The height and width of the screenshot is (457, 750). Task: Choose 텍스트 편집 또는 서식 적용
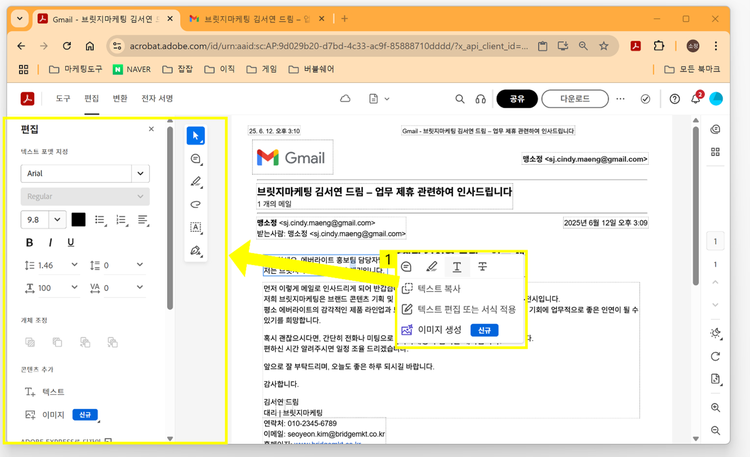(x=459, y=310)
